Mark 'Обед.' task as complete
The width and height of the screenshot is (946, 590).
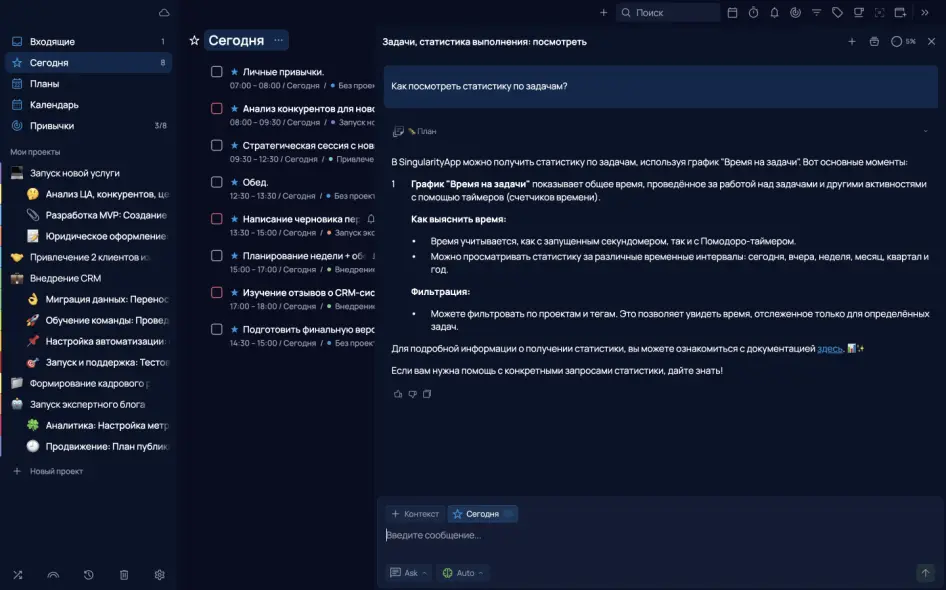click(x=216, y=182)
